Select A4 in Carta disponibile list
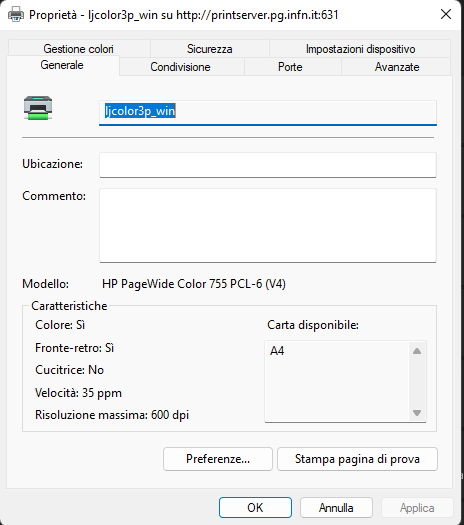The image size is (464, 525). [x=277, y=351]
